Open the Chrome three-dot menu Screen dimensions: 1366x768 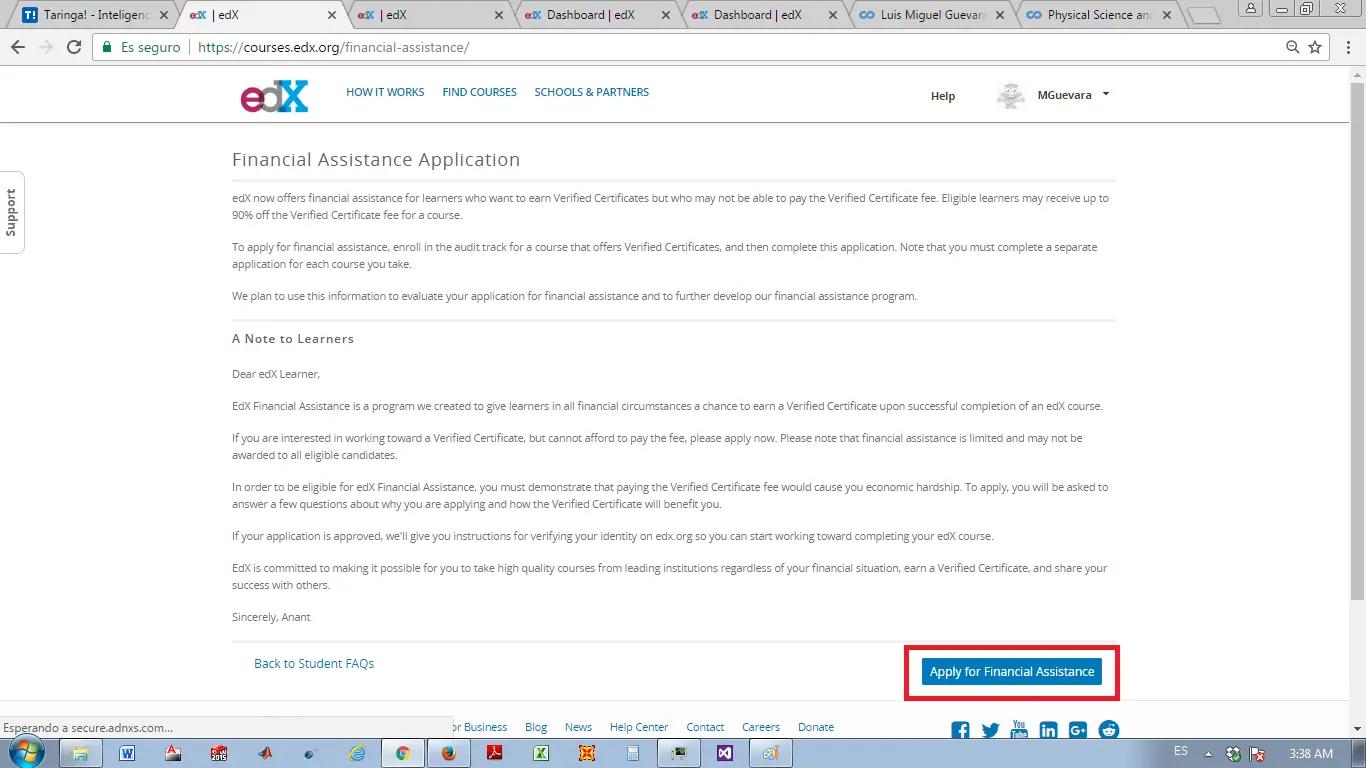1348,47
